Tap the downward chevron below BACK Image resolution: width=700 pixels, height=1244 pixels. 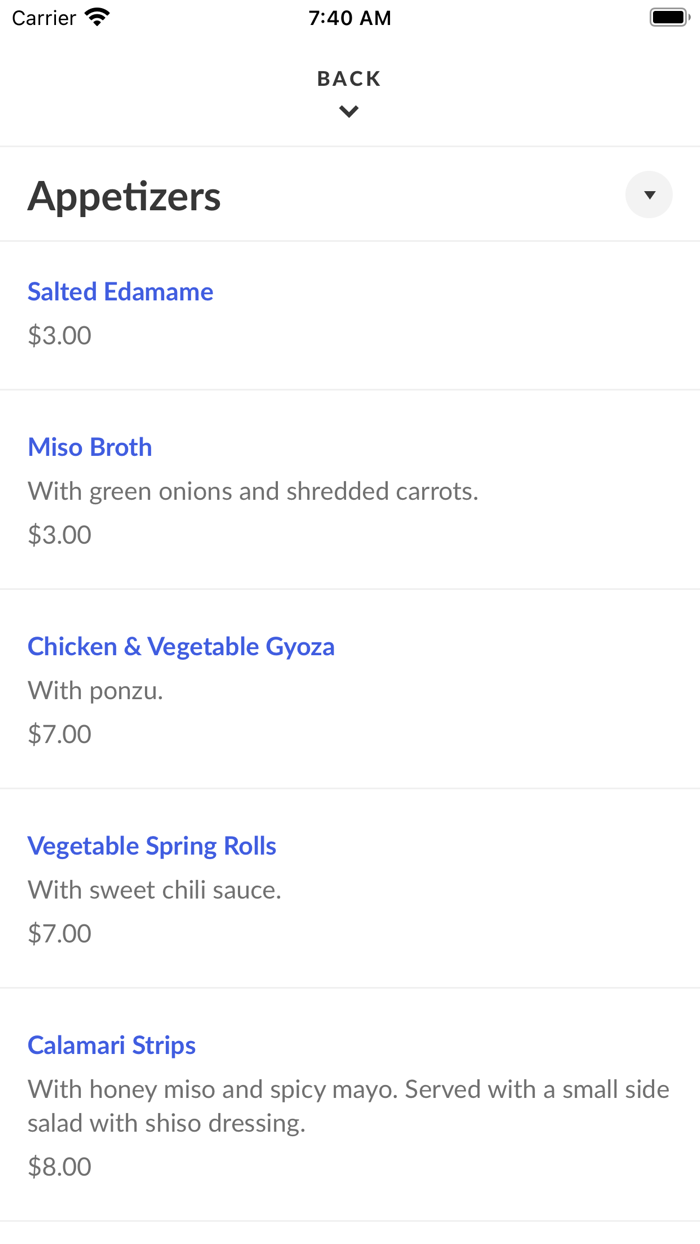point(348,111)
